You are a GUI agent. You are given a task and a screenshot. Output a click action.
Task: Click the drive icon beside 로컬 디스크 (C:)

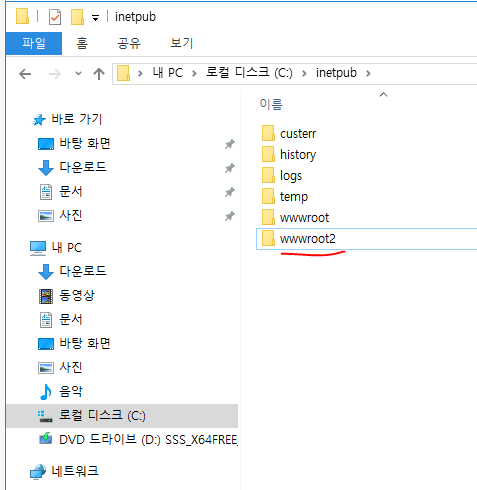pos(45,416)
